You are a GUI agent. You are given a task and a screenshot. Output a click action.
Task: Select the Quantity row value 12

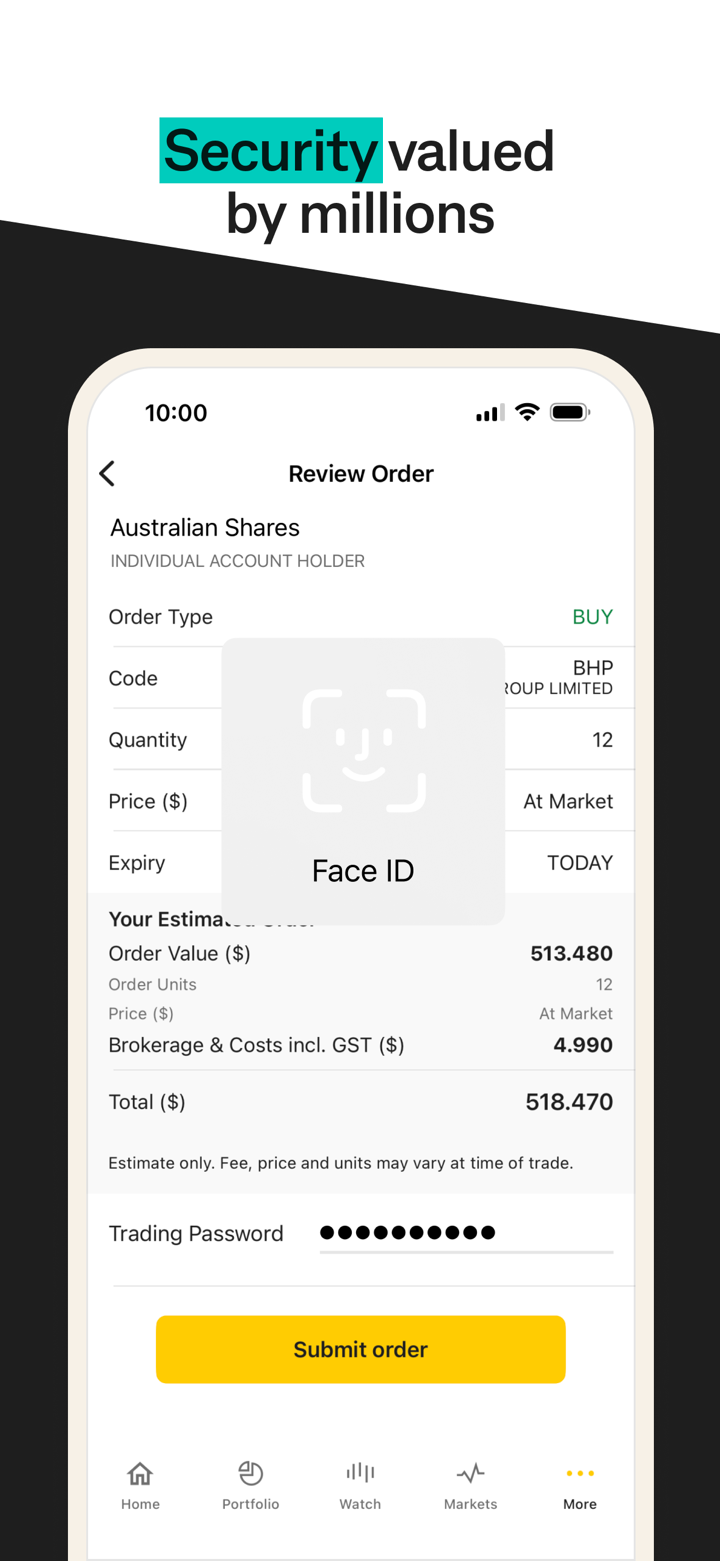point(602,740)
